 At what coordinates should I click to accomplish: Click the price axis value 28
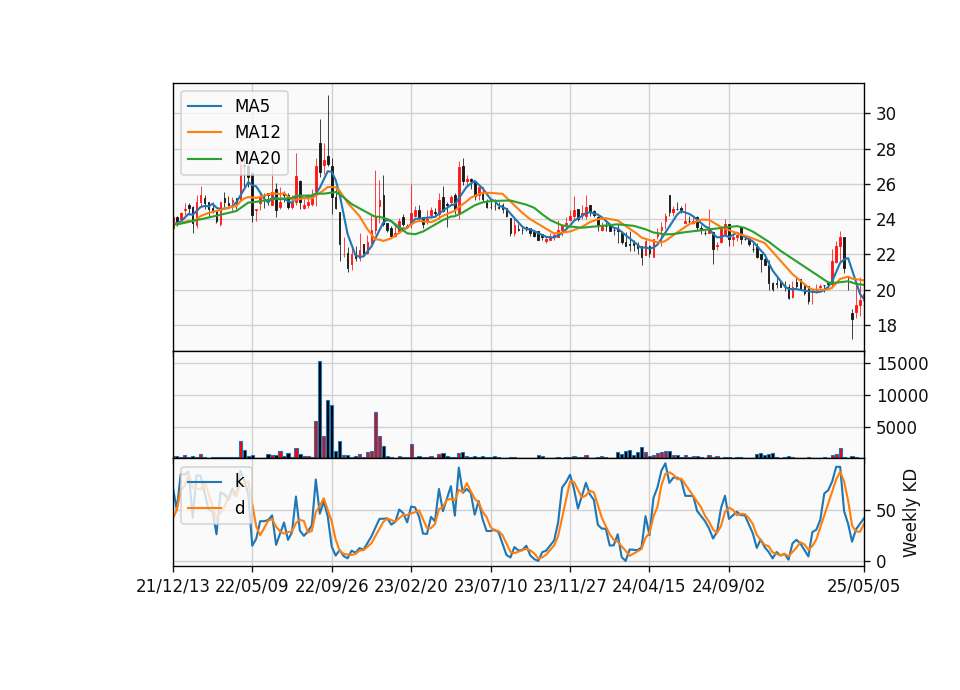click(x=886, y=149)
